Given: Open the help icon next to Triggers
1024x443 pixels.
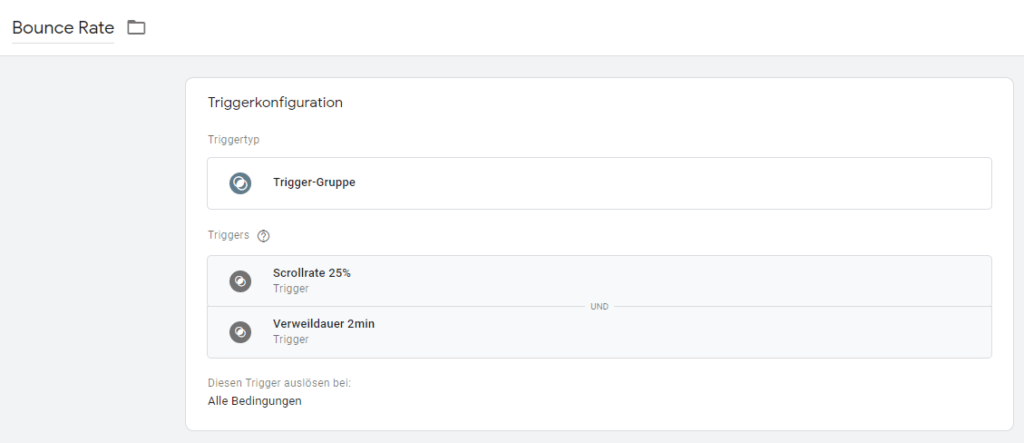Looking at the screenshot, I should click(x=264, y=236).
